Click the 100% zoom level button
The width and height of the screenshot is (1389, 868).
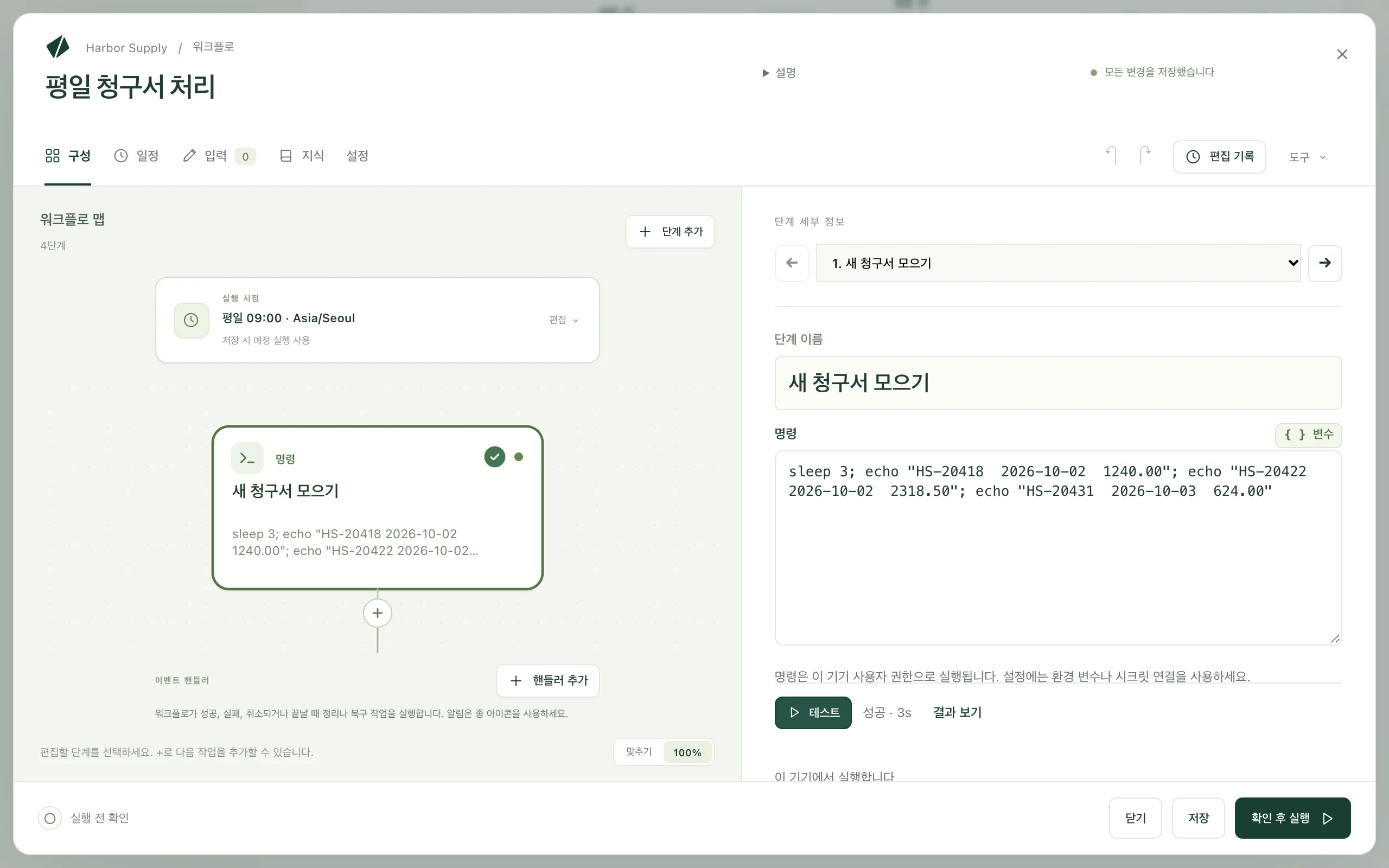687,752
